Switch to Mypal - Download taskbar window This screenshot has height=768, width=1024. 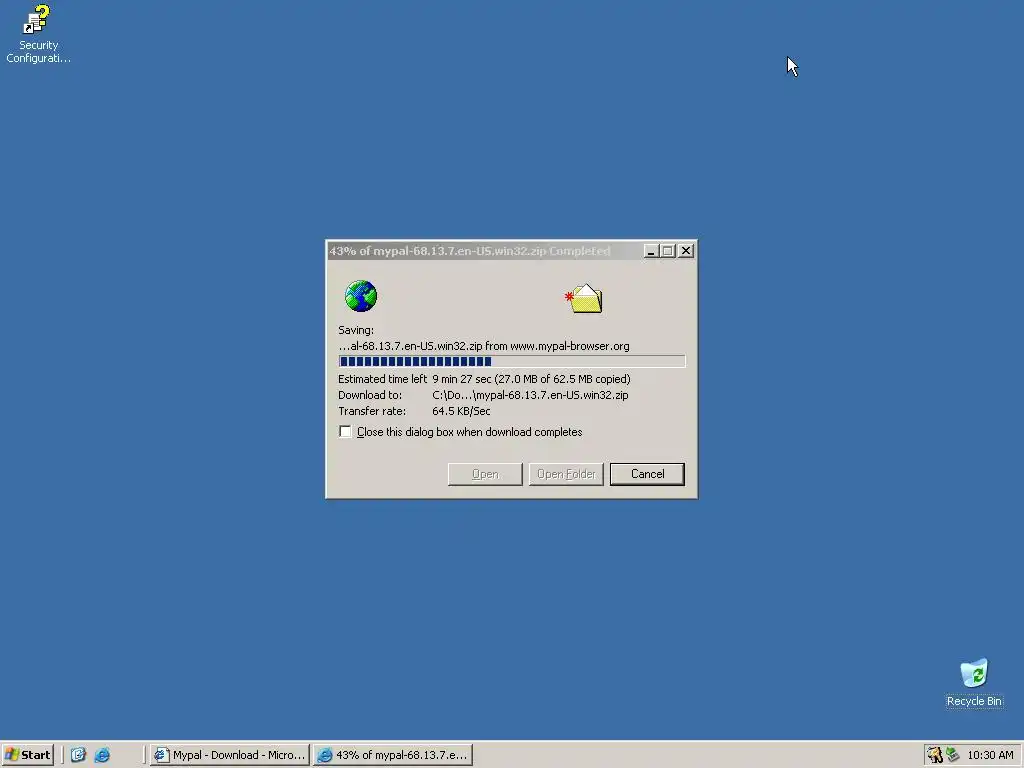tap(229, 755)
